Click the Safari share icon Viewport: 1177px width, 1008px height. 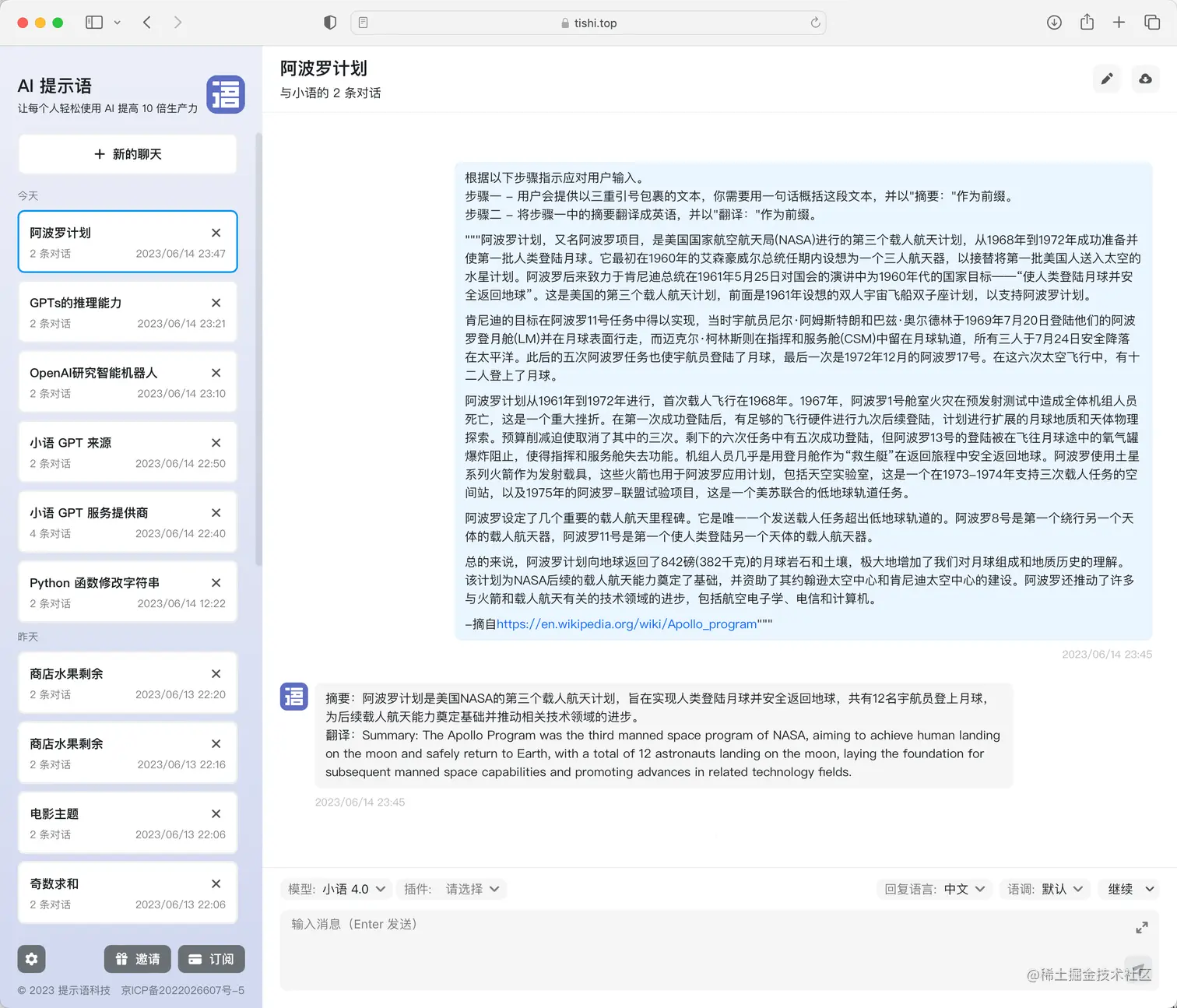[1087, 23]
